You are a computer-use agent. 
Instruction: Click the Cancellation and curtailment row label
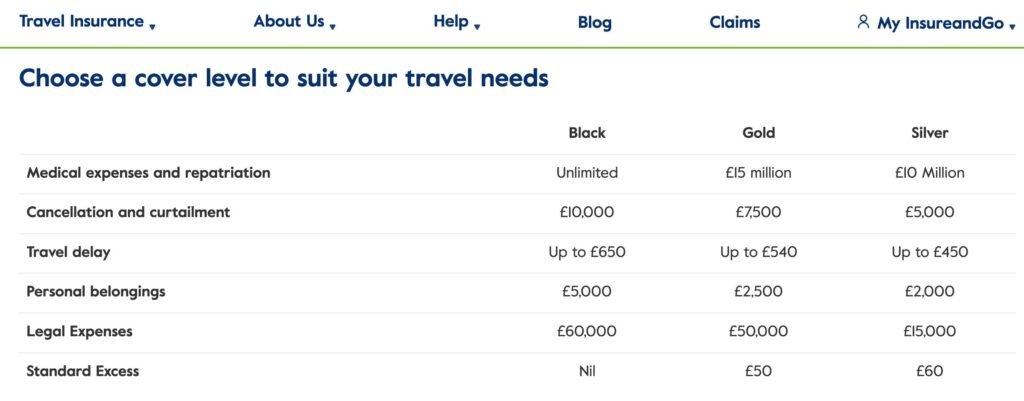[x=128, y=212]
